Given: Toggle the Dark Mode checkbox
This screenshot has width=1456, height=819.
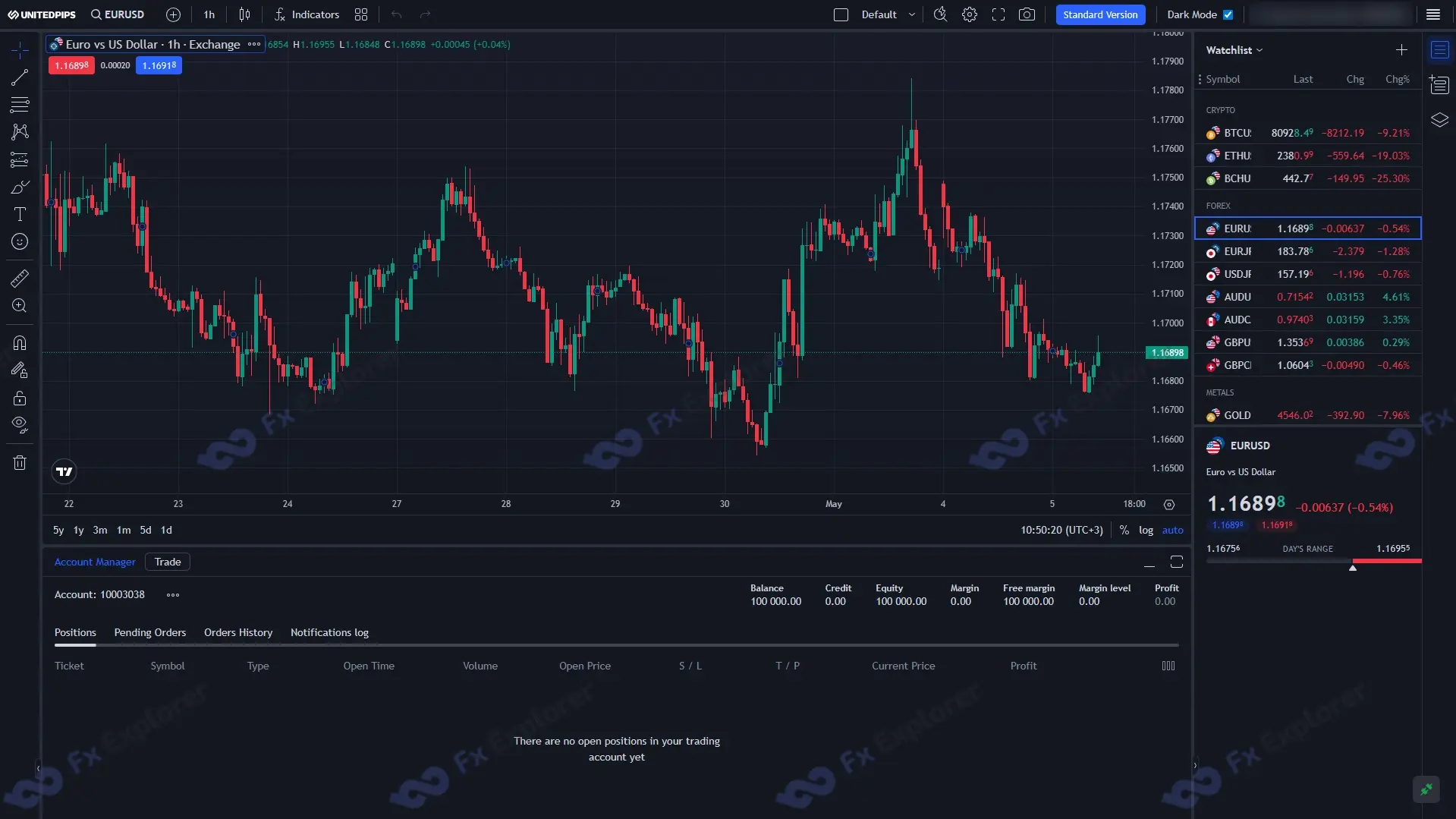Looking at the screenshot, I should [x=1228, y=14].
